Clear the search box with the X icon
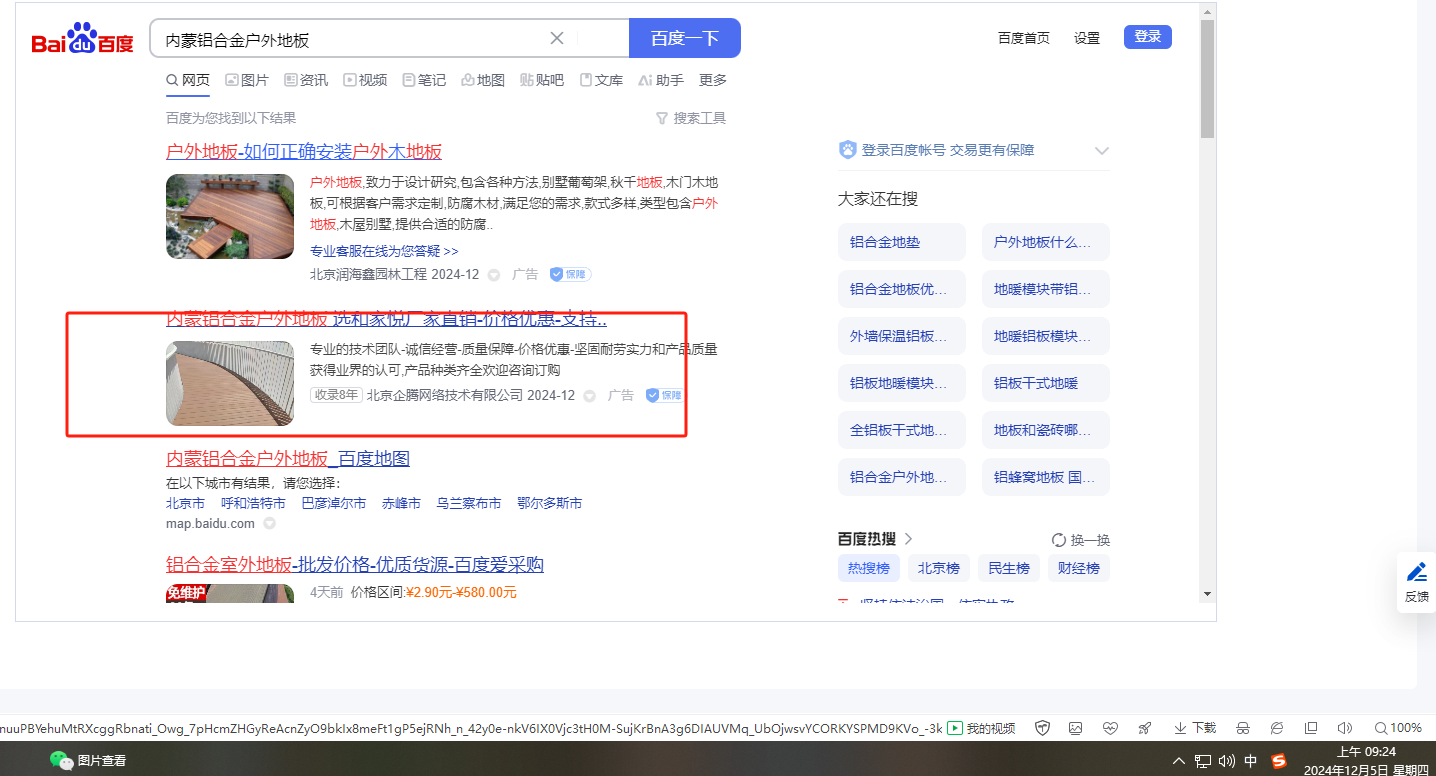1436x776 pixels. point(557,38)
